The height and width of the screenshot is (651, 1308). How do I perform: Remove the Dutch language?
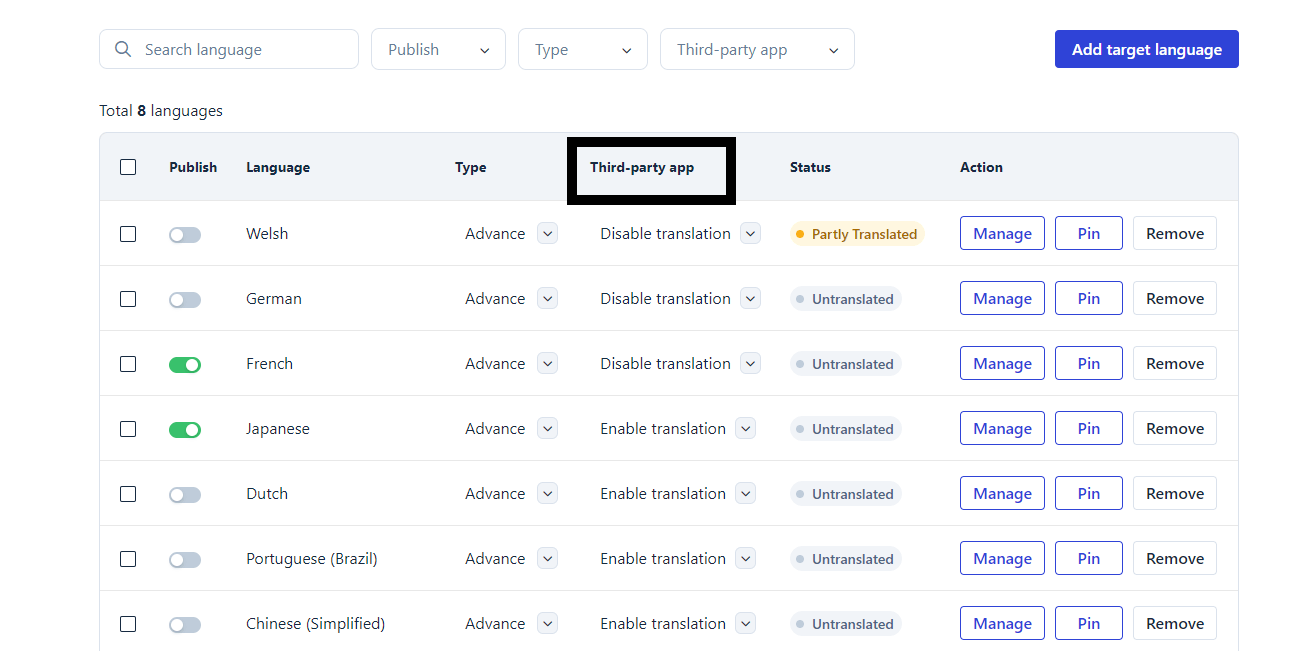point(1175,493)
